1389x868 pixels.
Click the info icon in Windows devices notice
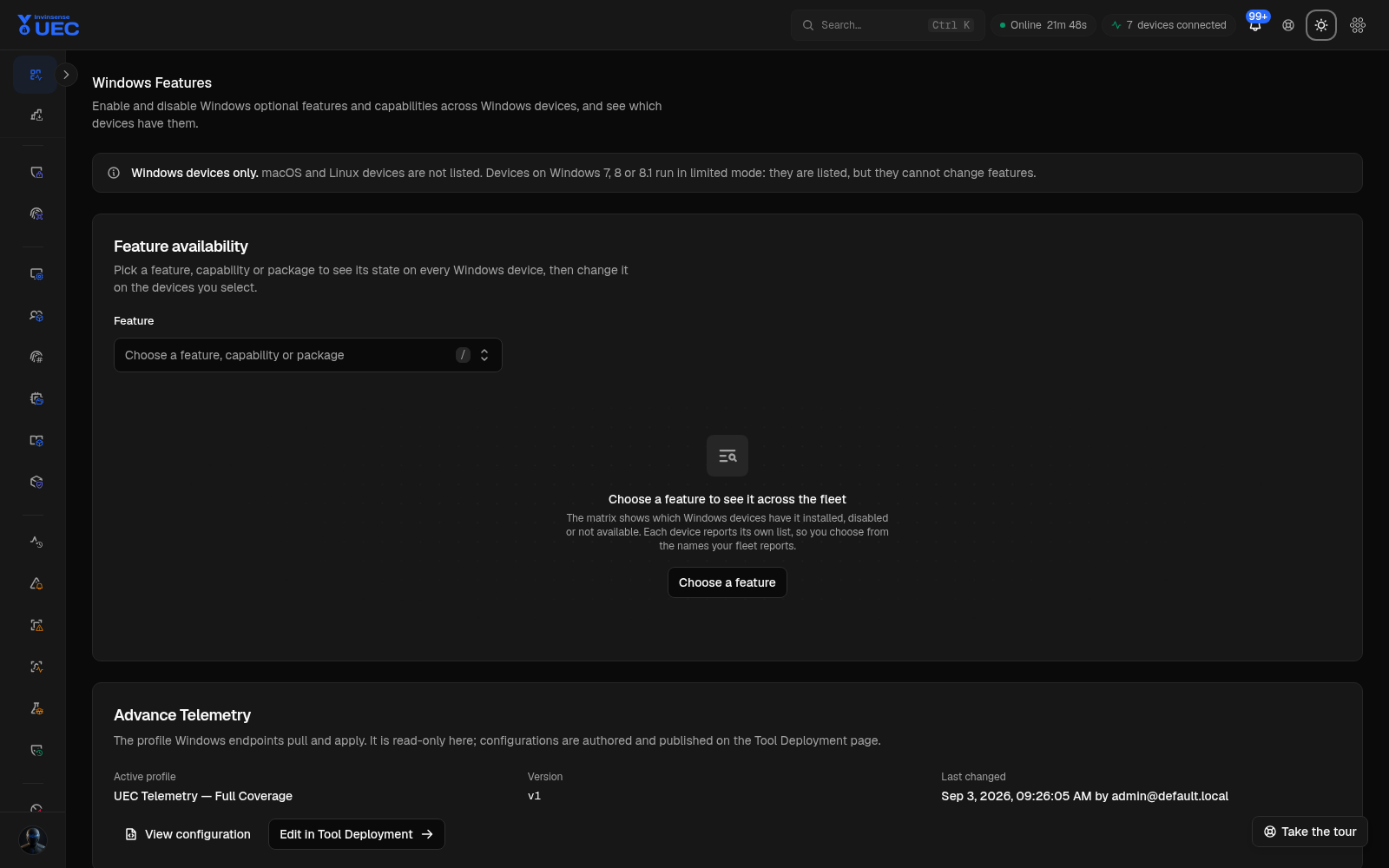pyautogui.click(x=114, y=173)
